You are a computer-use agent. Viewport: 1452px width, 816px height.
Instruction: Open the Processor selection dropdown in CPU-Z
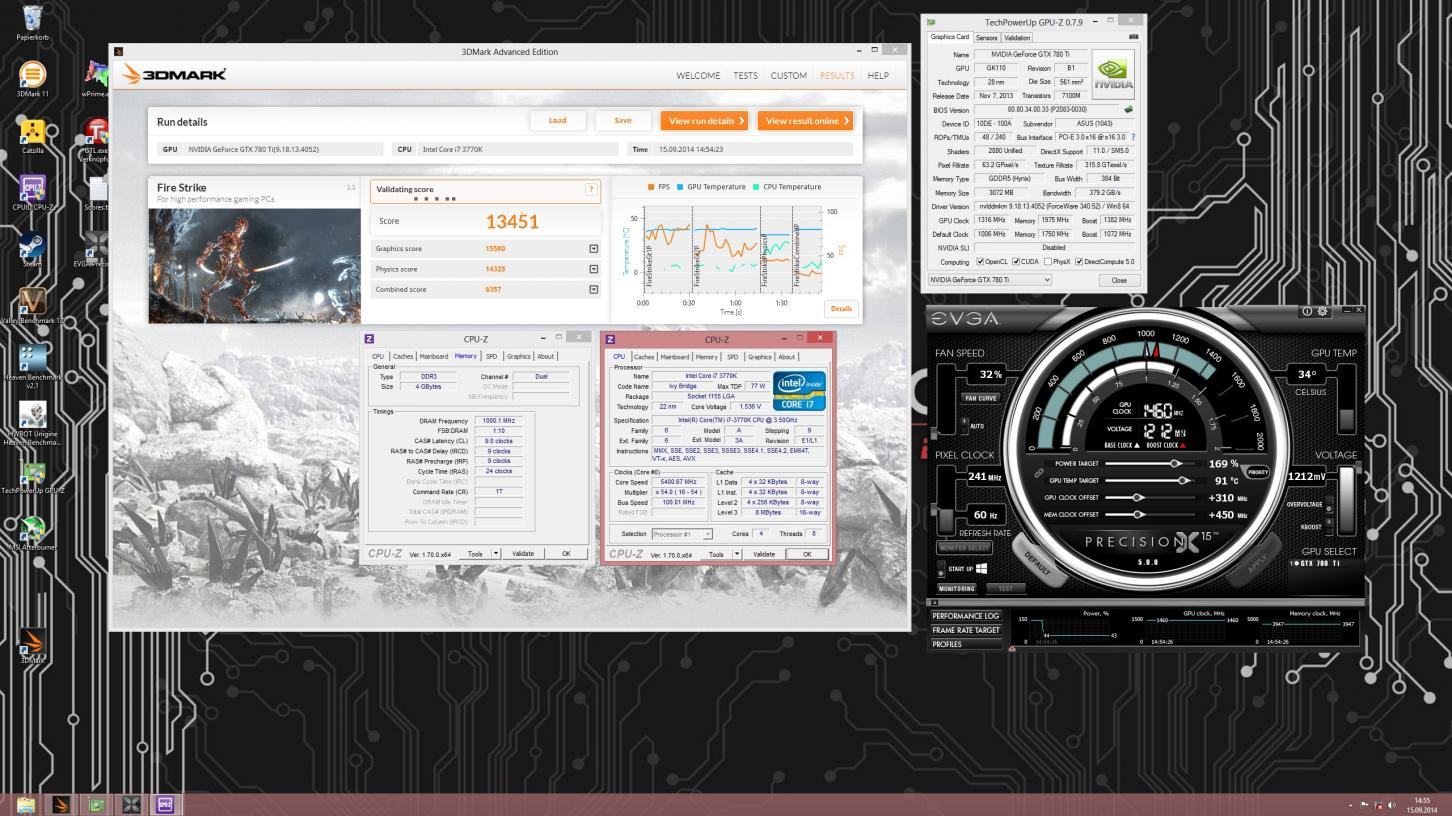682,534
